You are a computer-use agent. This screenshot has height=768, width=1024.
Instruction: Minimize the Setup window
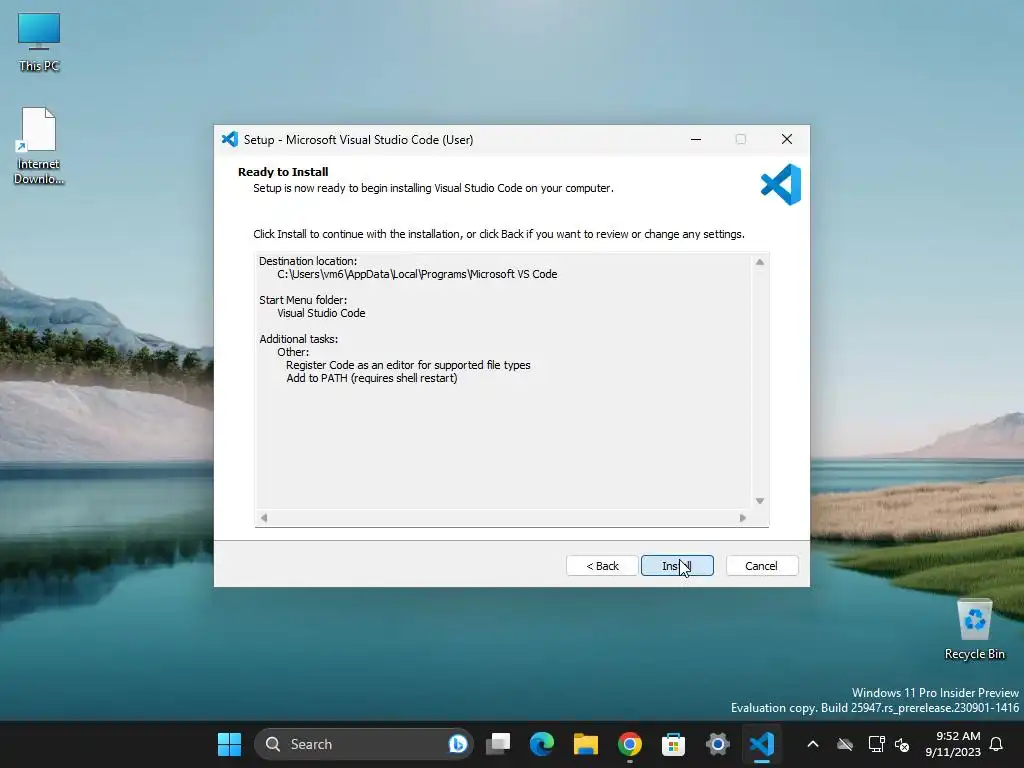[696, 139]
